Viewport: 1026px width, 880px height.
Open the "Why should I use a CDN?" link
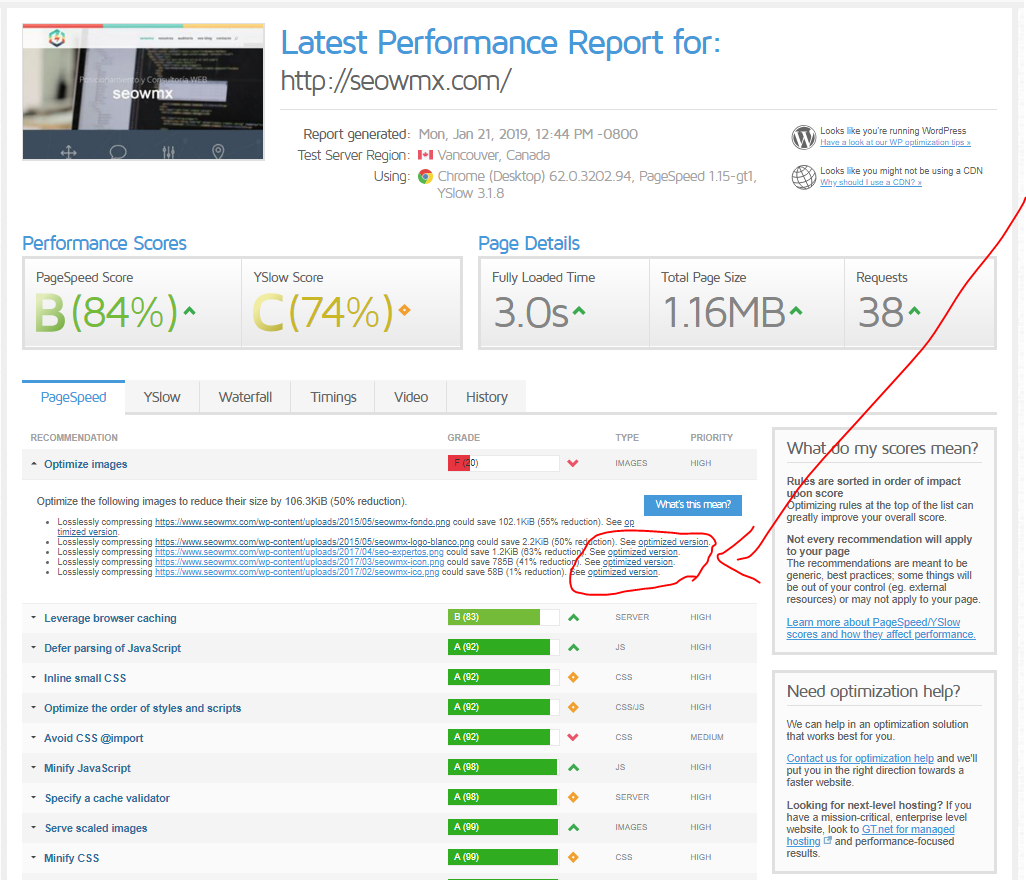click(870, 183)
